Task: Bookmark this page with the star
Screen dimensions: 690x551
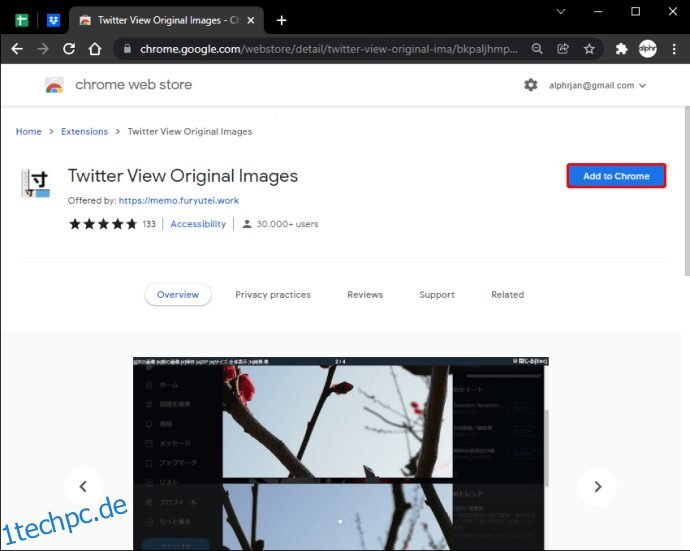Action: coord(589,49)
